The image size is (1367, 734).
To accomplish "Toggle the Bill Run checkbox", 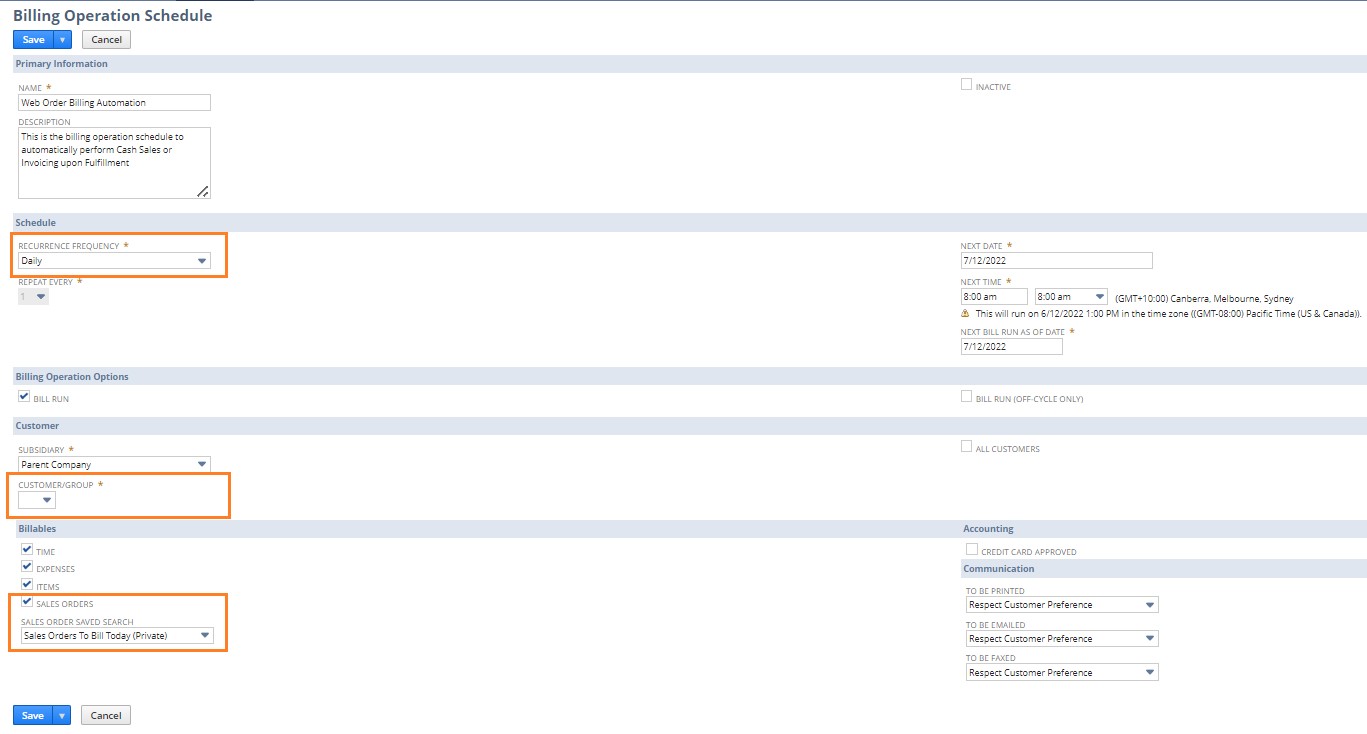I will pos(23,395).
